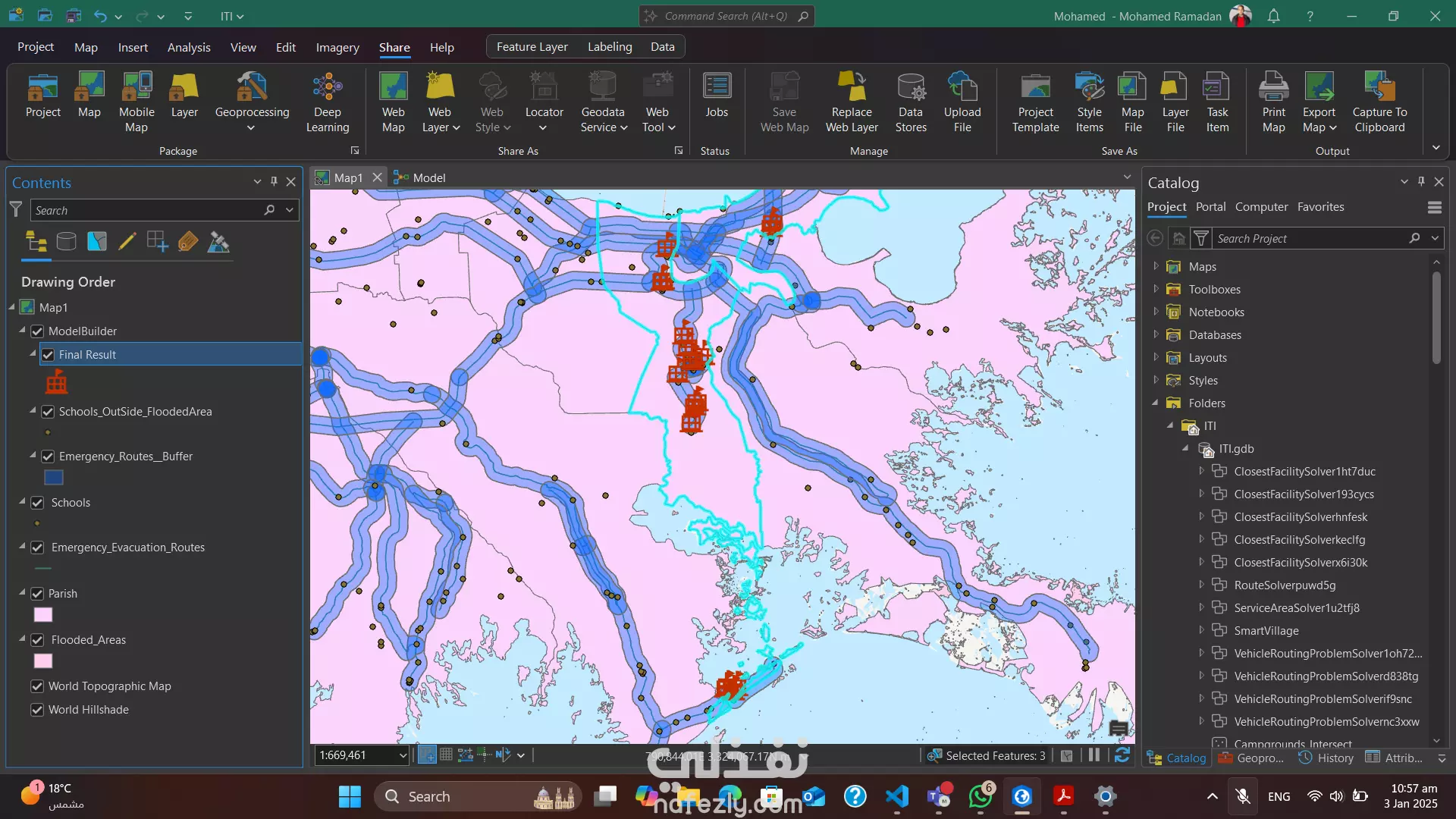Click the Print Map icon
Image resolution: width=1456 pixels, height=819 pixels.
point(1274,102)
